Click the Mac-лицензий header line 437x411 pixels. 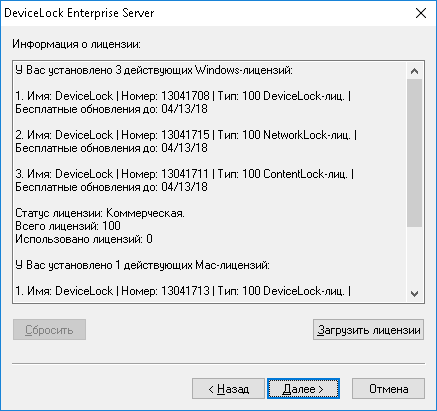point(143,265)
